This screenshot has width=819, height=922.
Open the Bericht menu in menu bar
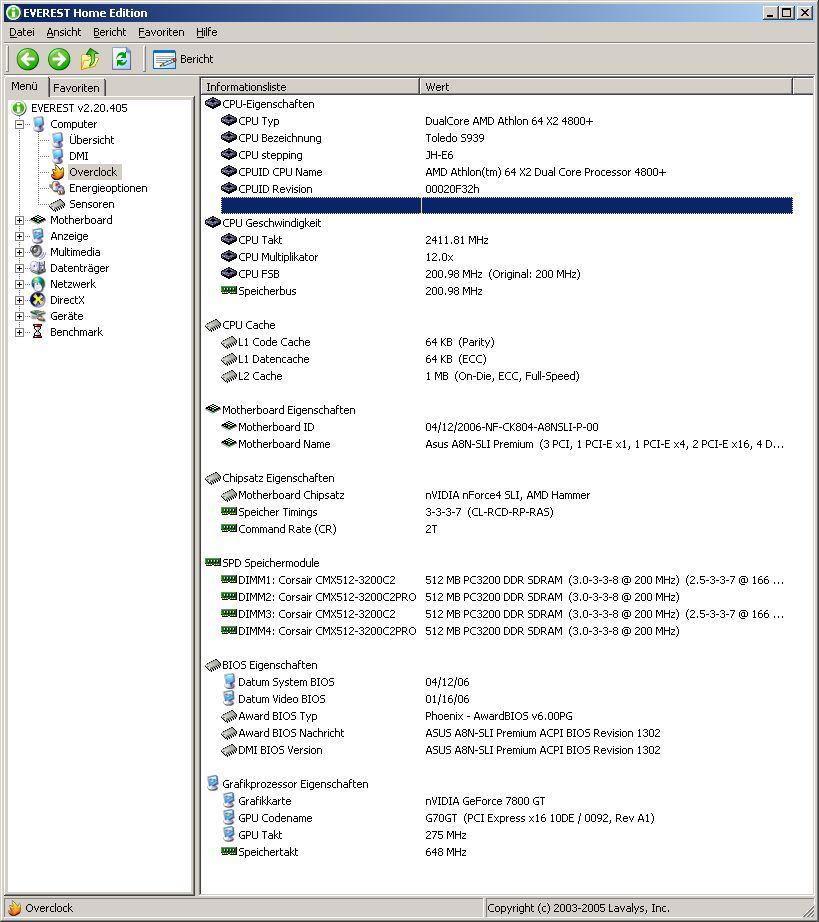click(x=109, y=32)
